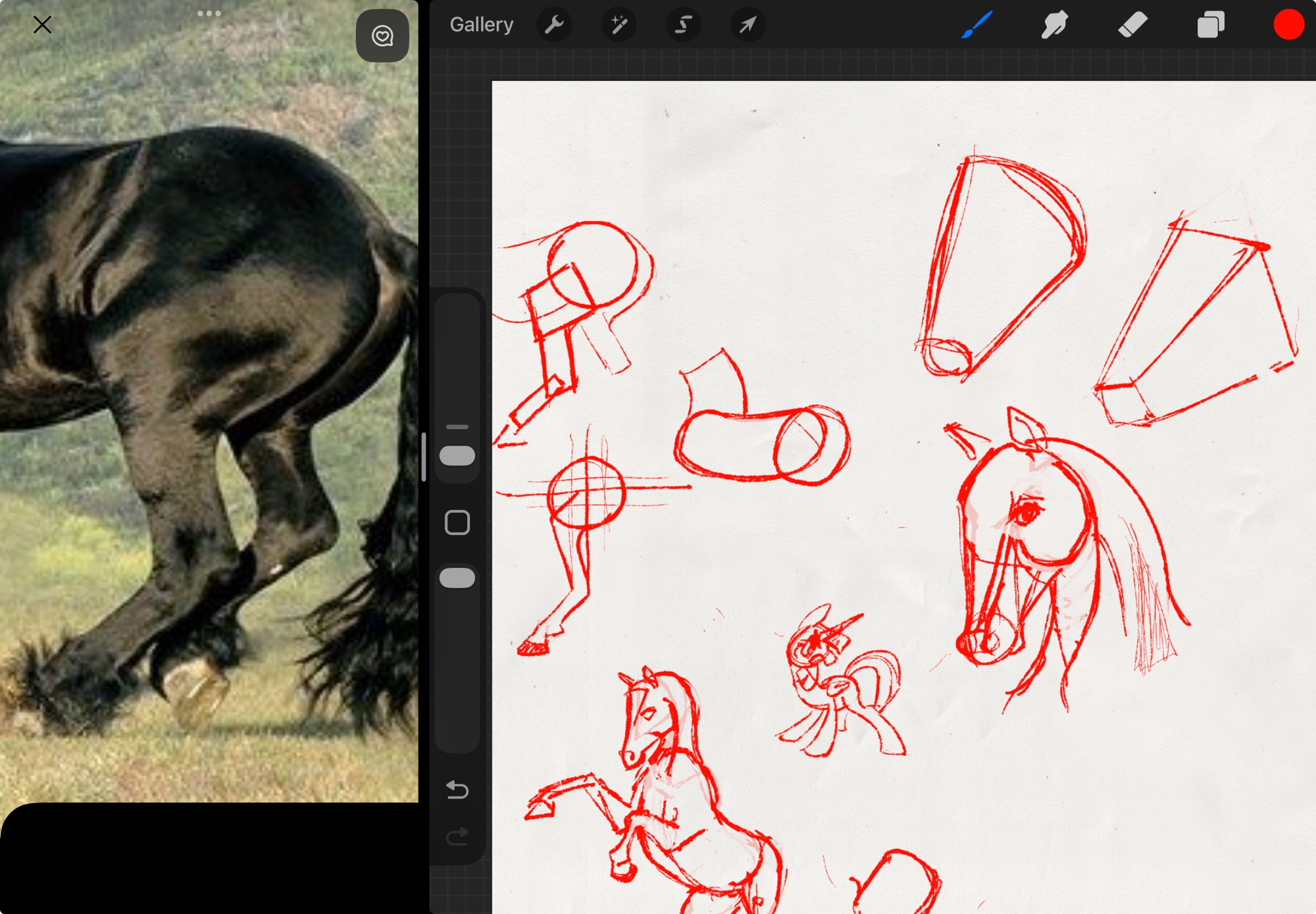Viewport: 1316px width, 914px height.
Task: Open the Layers panel
Action: (1210, 25)
